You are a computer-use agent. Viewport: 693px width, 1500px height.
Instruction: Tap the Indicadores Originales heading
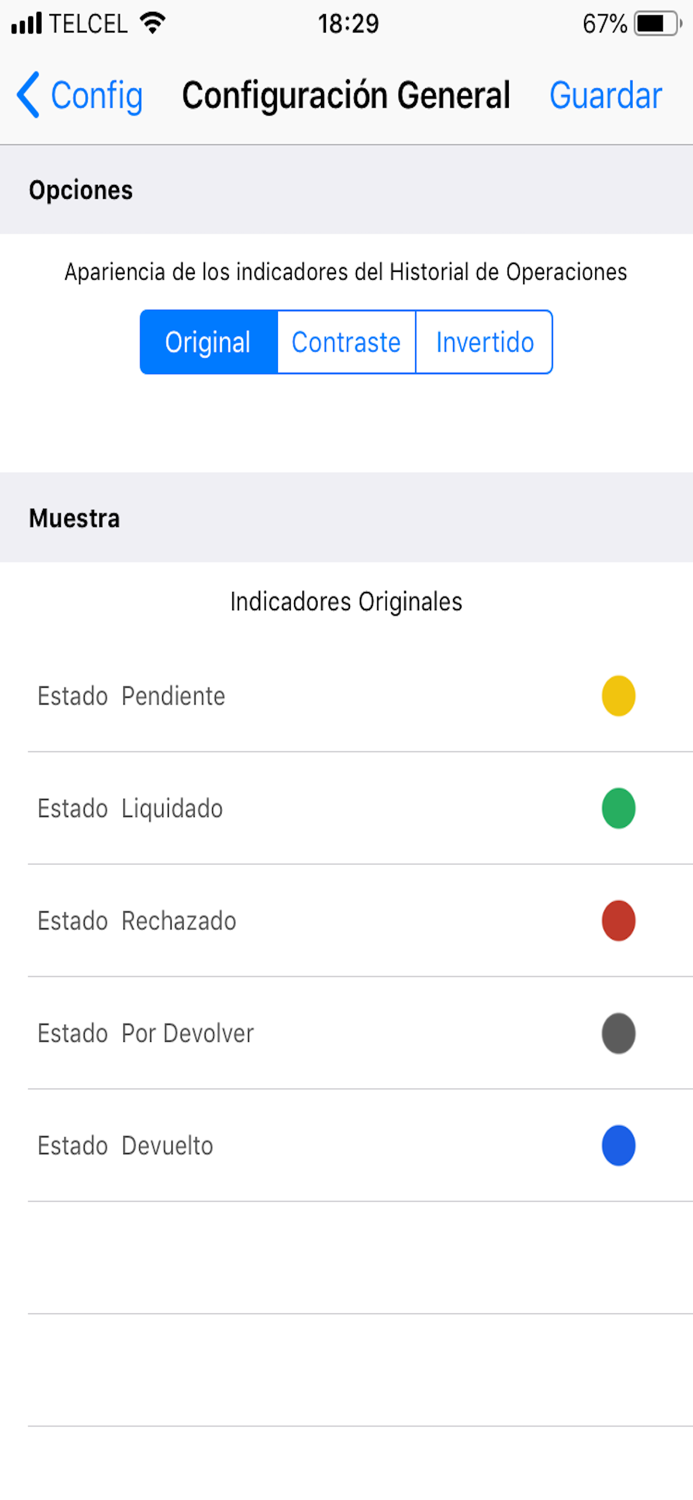pos(346,601)
